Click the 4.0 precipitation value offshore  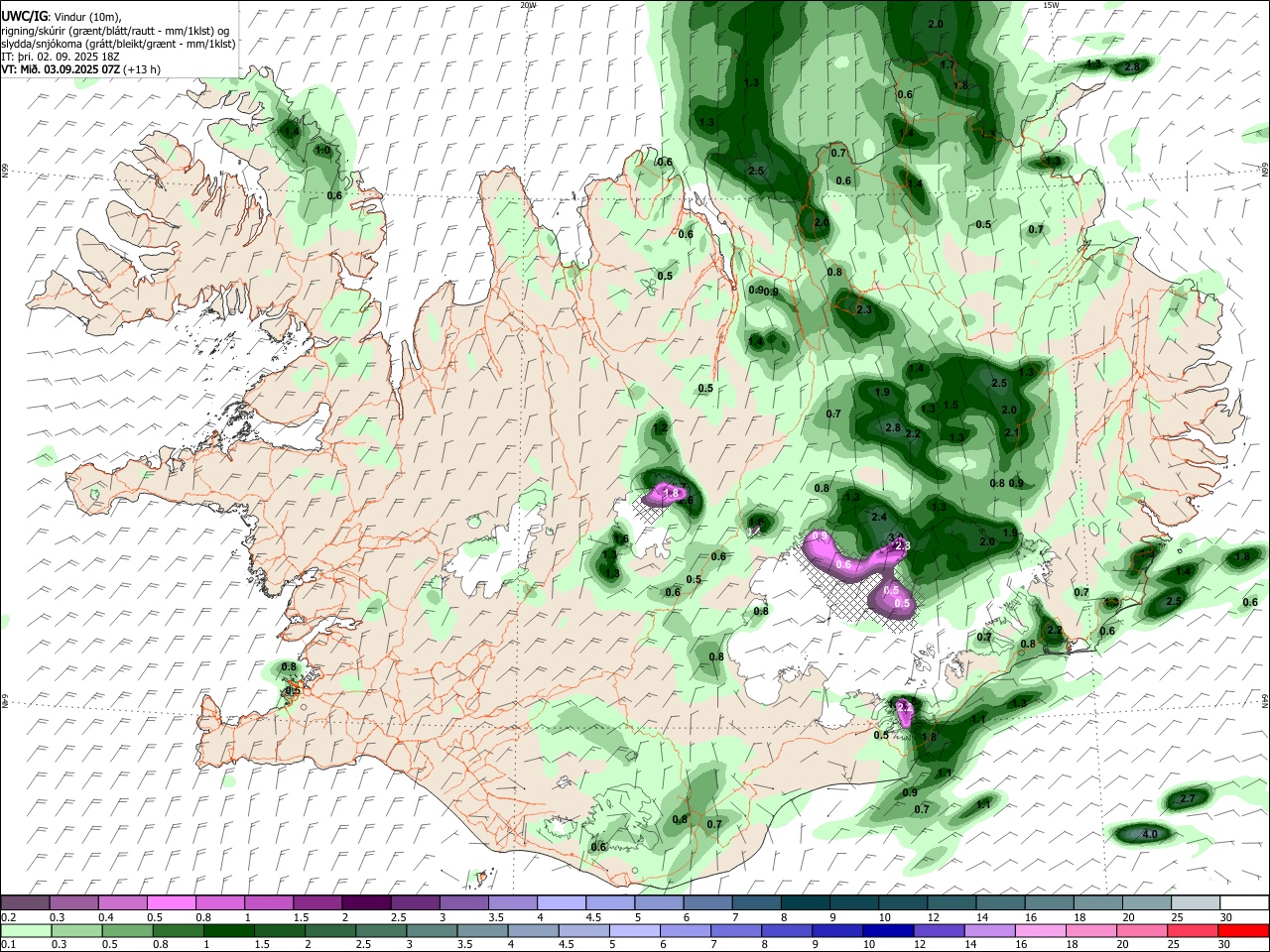point(1150,835)
